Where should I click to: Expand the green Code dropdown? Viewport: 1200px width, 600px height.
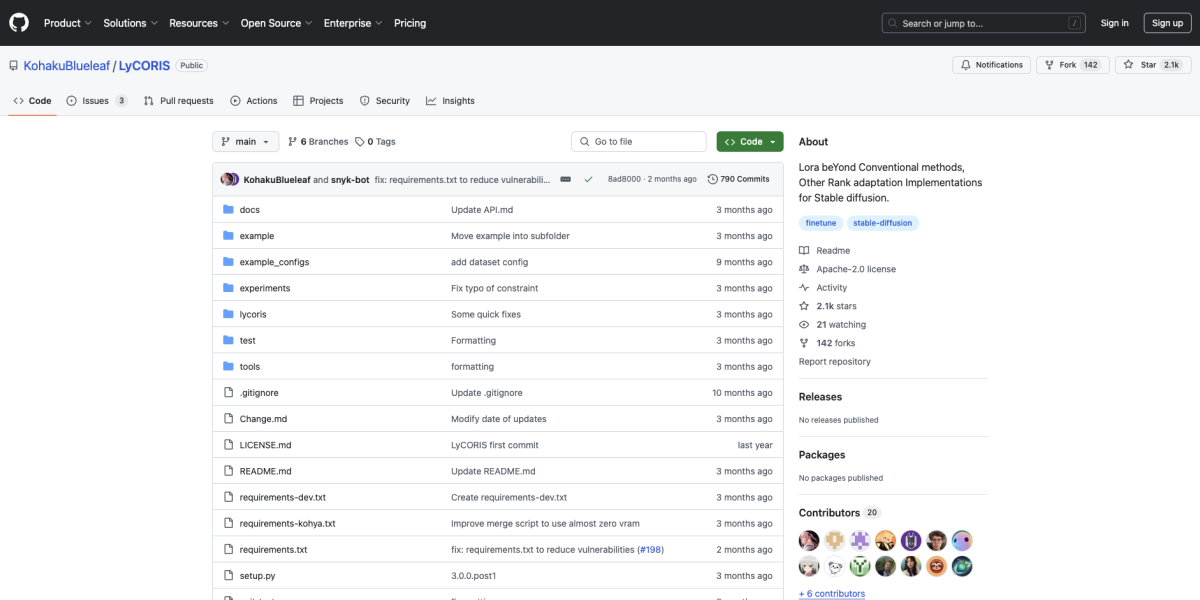pos(749,142)
